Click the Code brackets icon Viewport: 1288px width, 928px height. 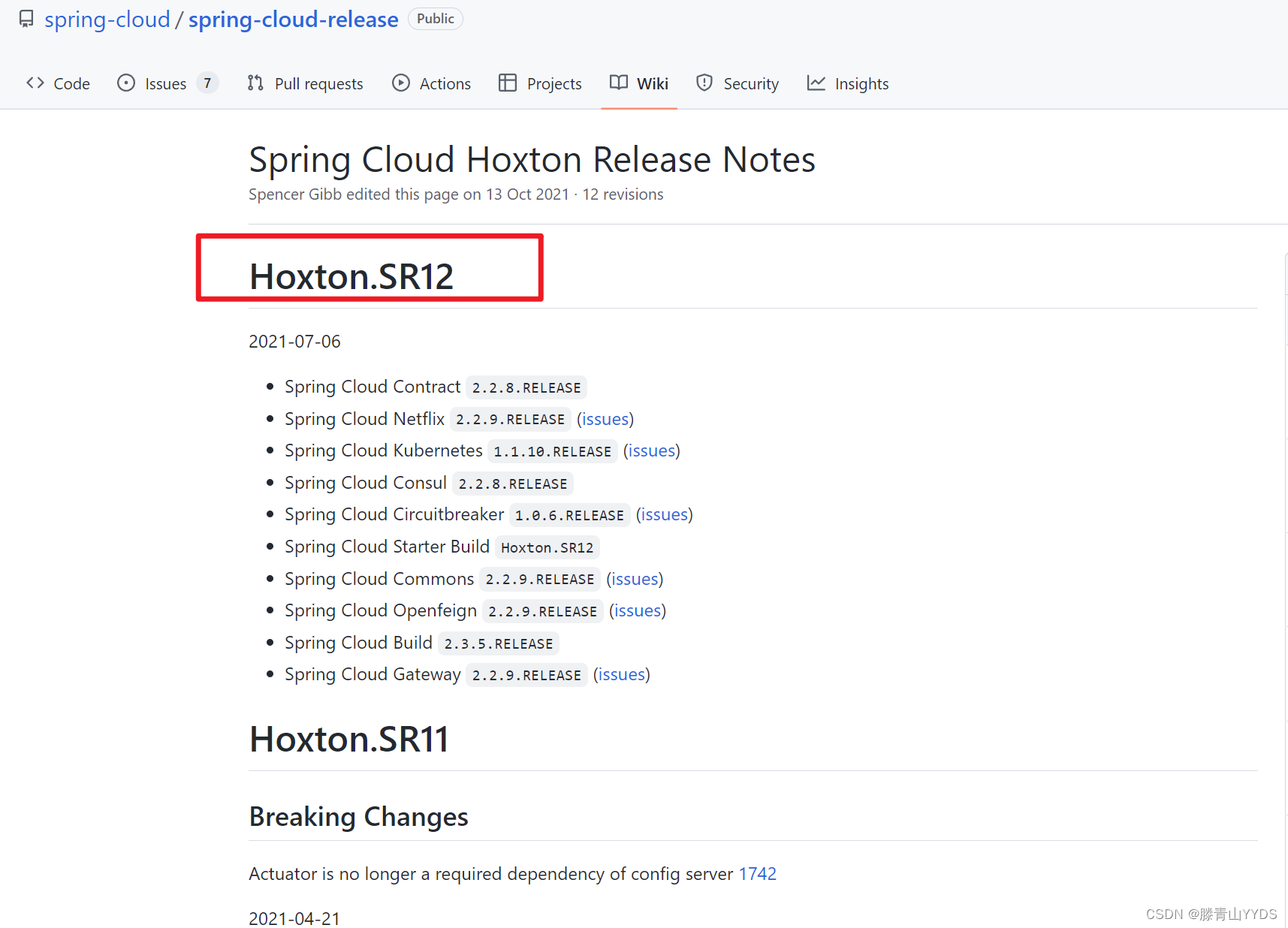[x=35, y=83]
